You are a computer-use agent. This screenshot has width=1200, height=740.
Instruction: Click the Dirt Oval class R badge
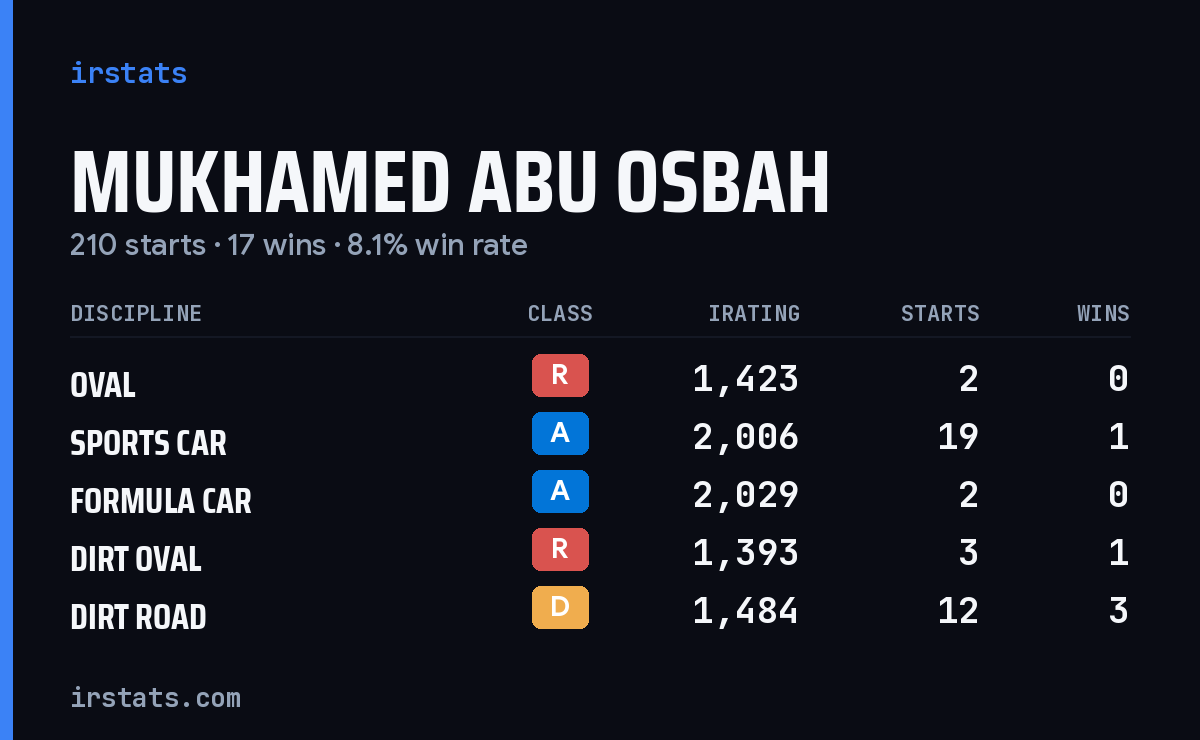click(560, 549)
